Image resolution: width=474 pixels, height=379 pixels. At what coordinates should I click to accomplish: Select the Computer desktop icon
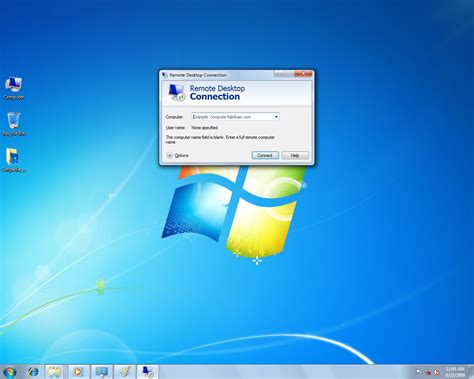point(14,88)
